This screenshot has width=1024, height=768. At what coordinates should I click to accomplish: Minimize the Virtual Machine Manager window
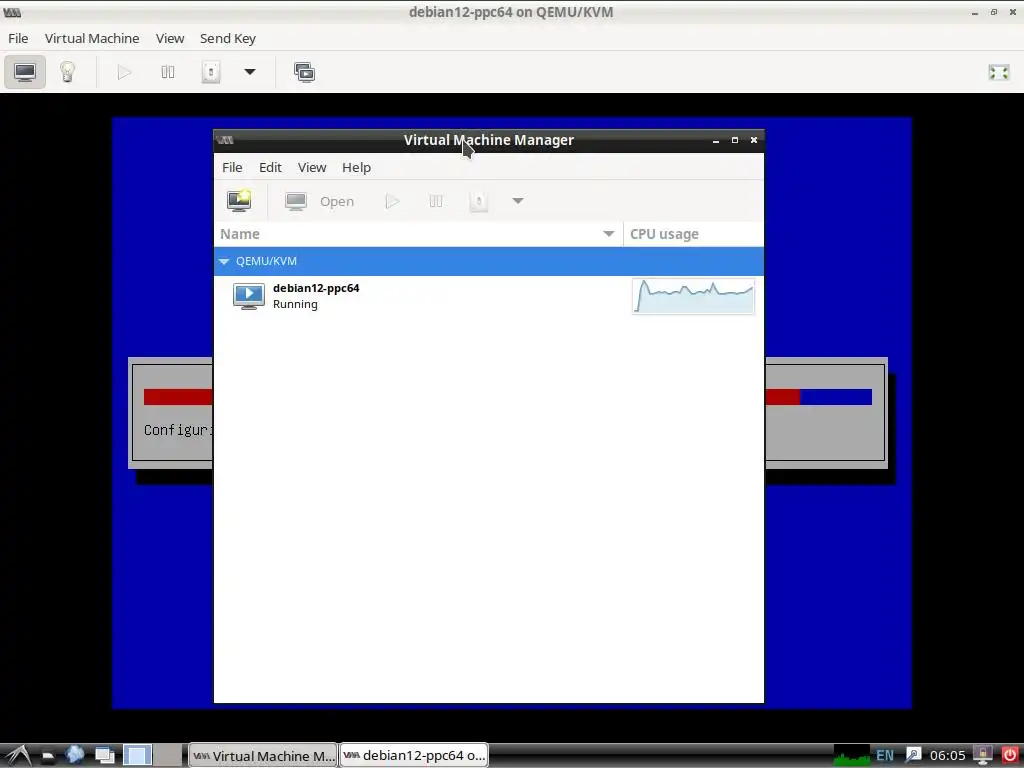coord(716,140)
